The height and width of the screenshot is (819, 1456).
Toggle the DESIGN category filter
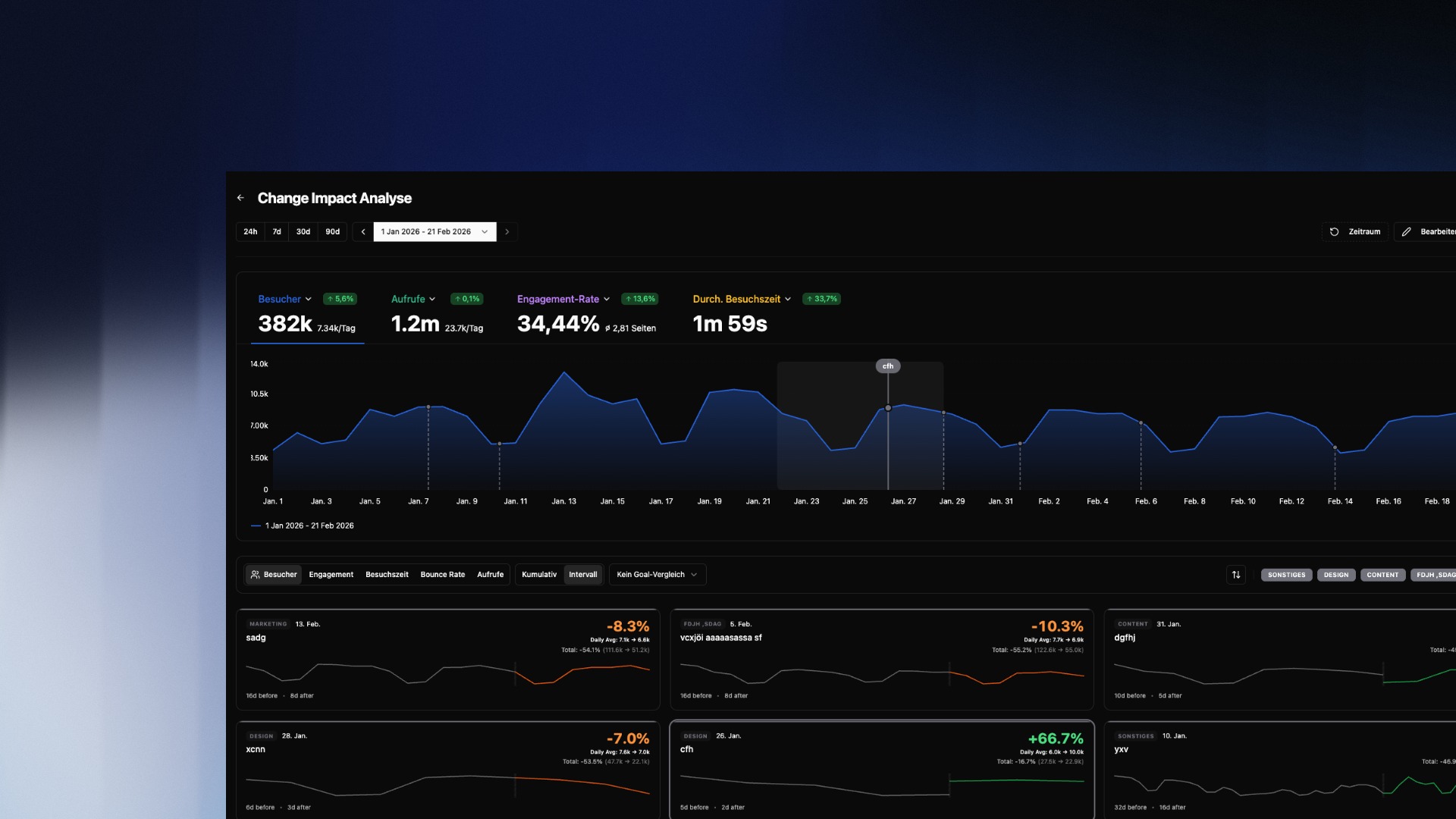tap(1336, 575)
